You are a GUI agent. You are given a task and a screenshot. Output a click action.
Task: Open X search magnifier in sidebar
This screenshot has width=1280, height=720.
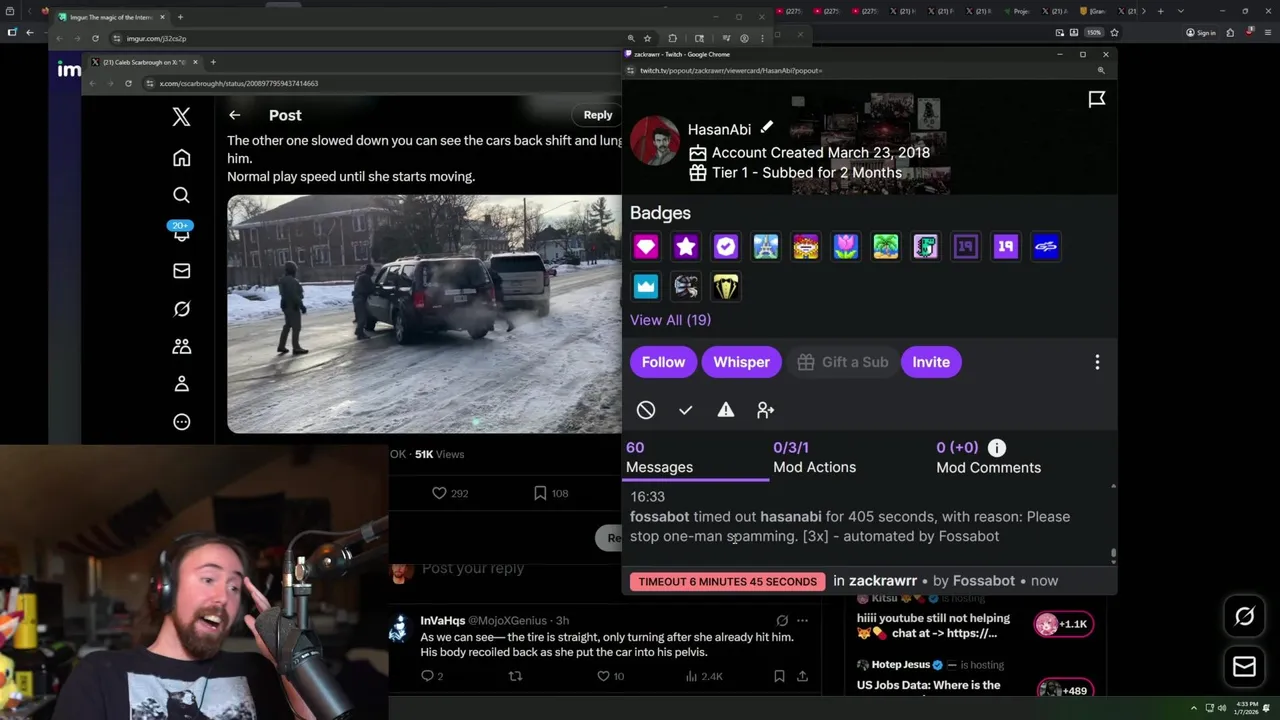click(181, 196)
